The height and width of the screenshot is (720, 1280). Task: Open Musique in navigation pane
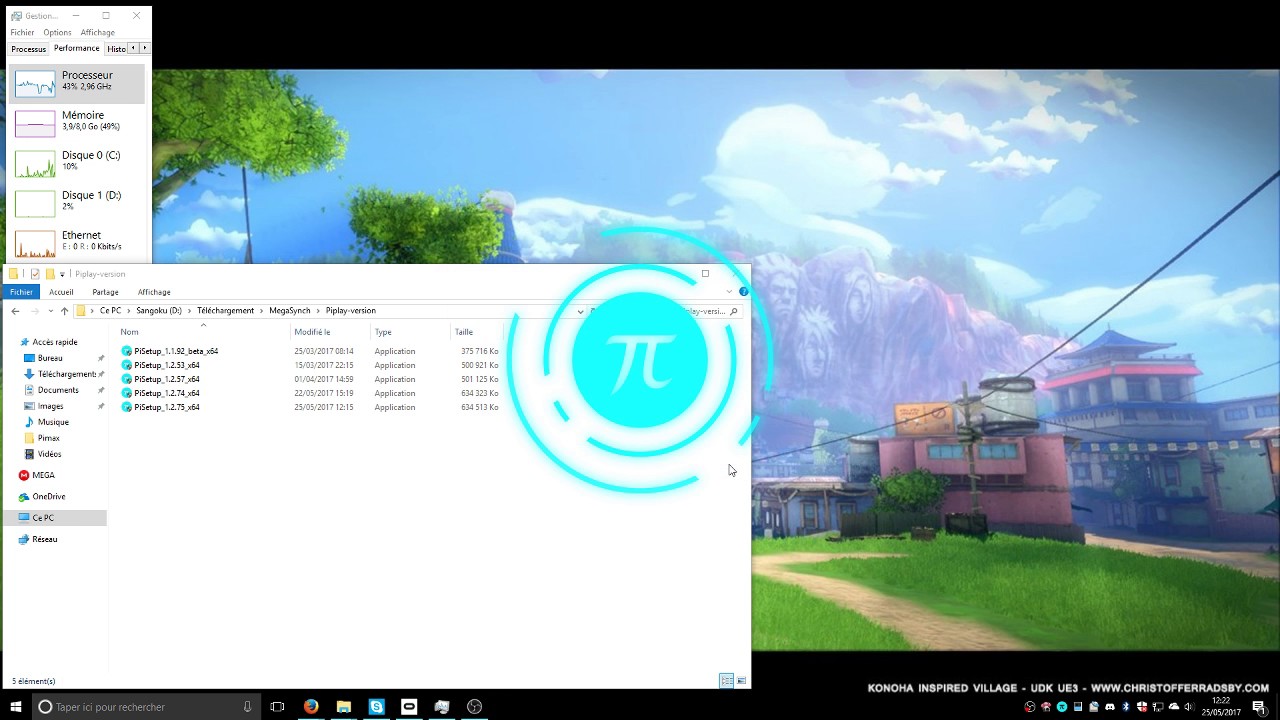click(53, 422)
